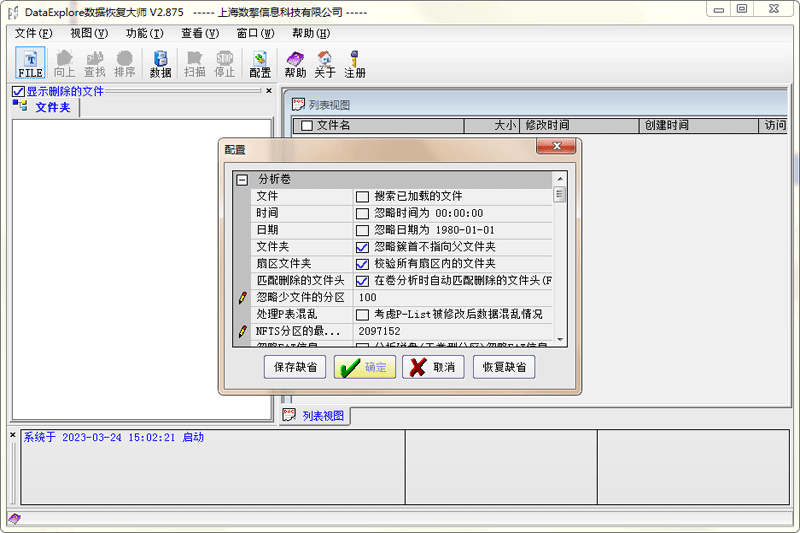The image size is (800, 533).
Task: Click the 系统于 2023-03-24 startup log line
Action: coord(113,437)
